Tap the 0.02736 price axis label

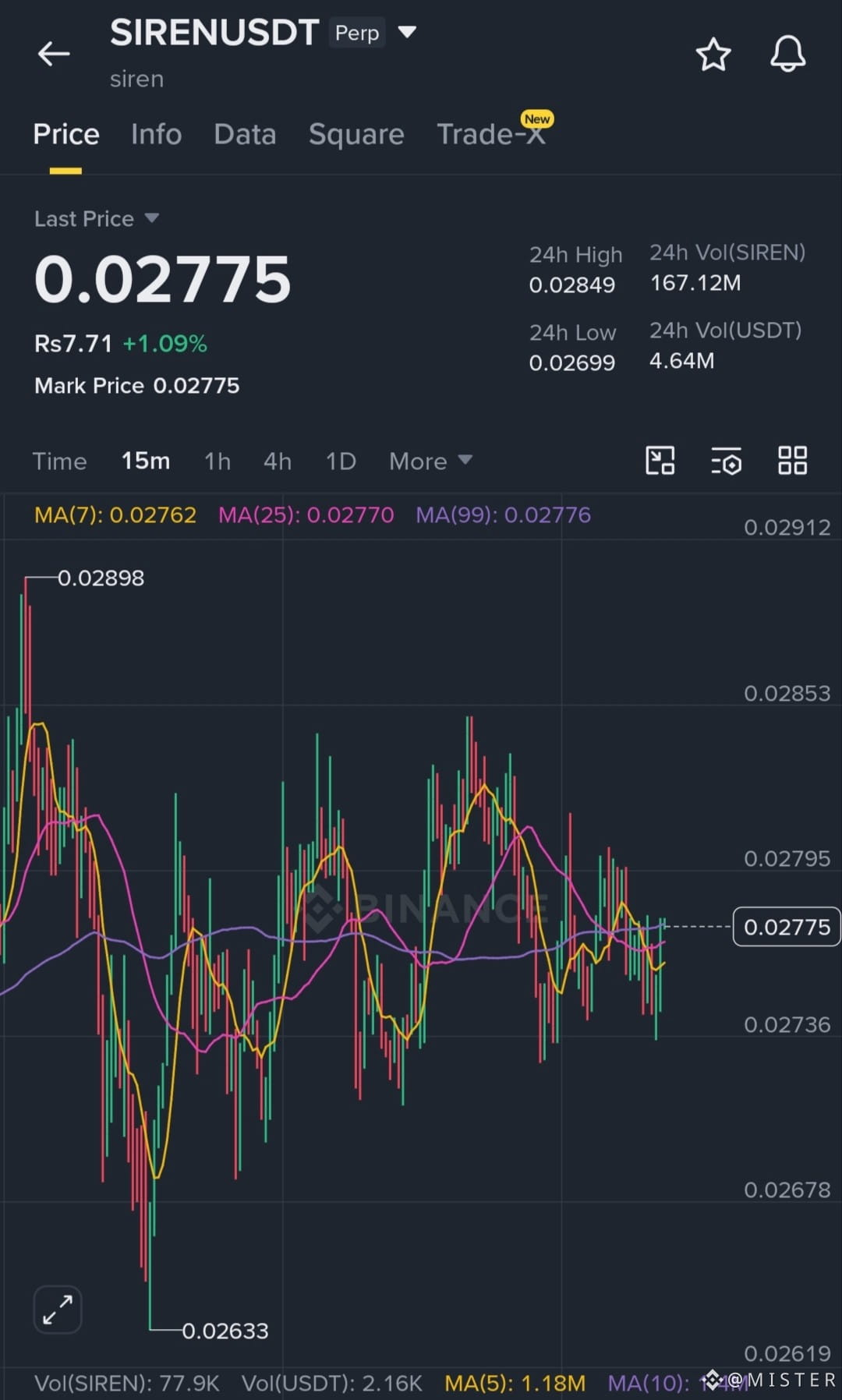point(787,1024)
